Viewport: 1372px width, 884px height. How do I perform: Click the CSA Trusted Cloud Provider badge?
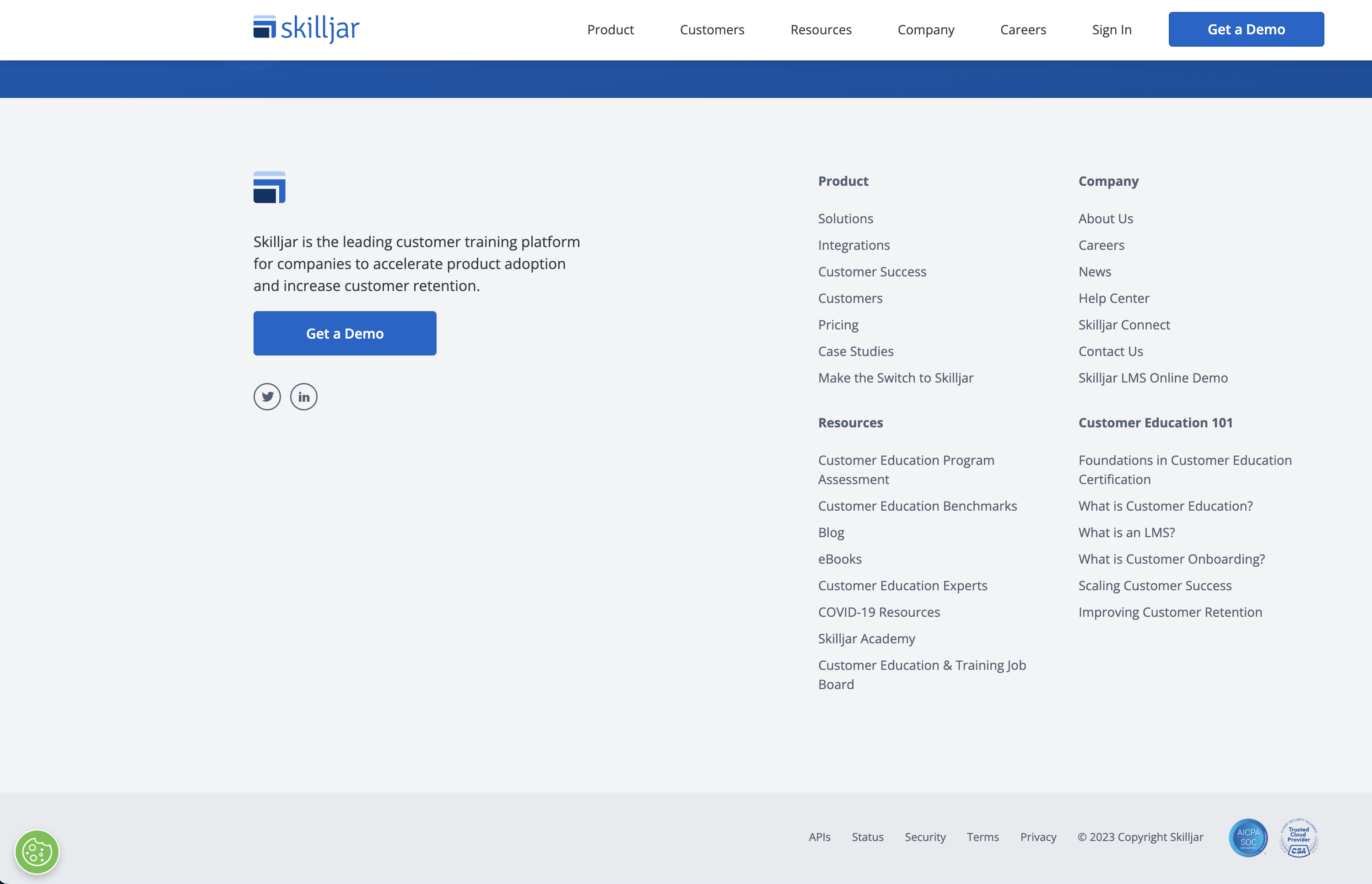1298,837
